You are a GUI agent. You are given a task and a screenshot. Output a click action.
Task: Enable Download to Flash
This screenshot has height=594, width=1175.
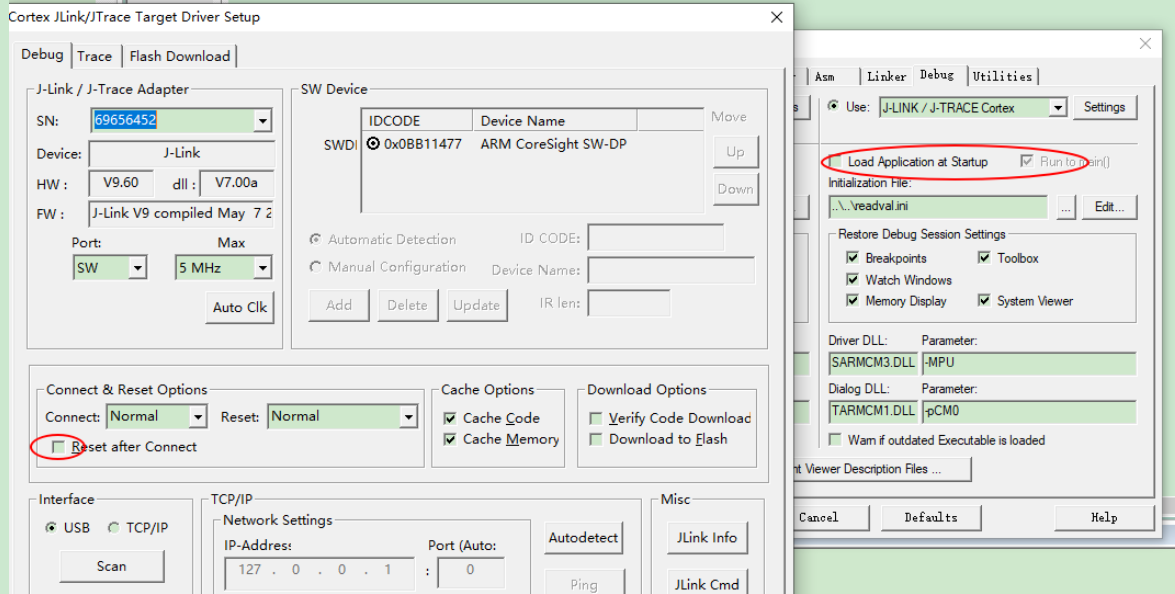point(596,439)
